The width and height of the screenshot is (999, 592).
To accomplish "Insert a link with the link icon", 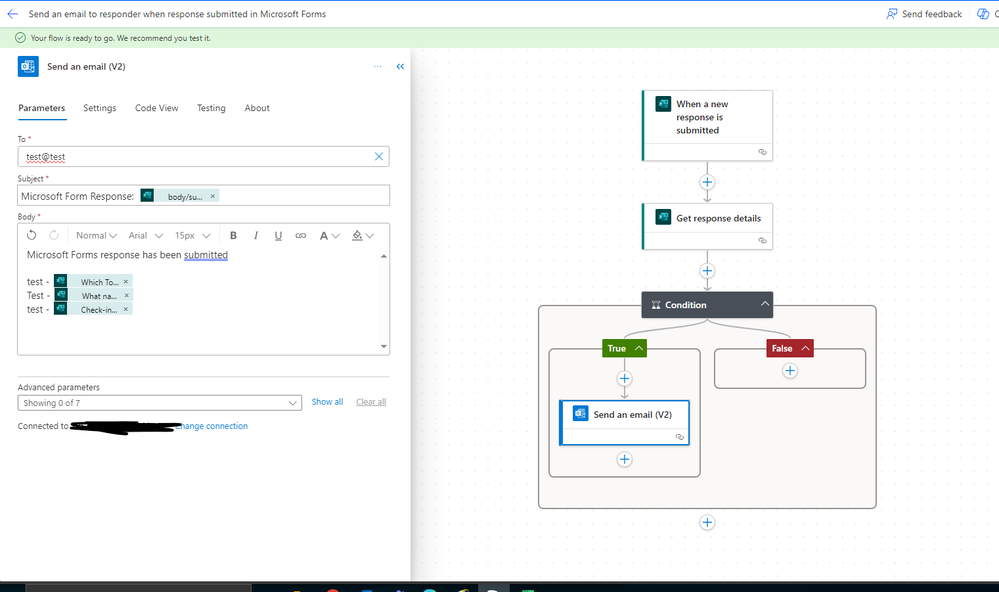I will 301,235.
